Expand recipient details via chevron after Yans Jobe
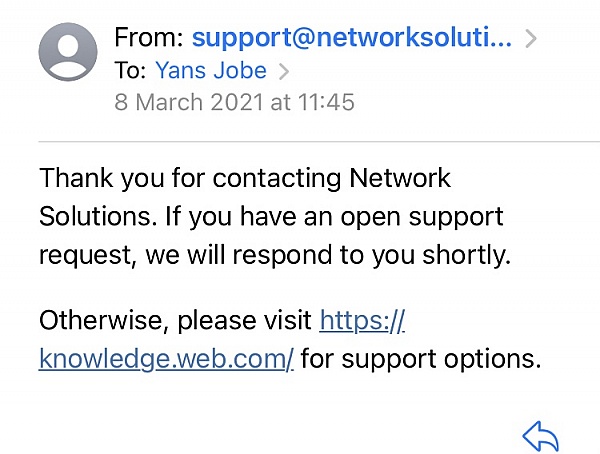Viewport: 600px width, 454px height. pyautogui.click(x=284, y=71)
